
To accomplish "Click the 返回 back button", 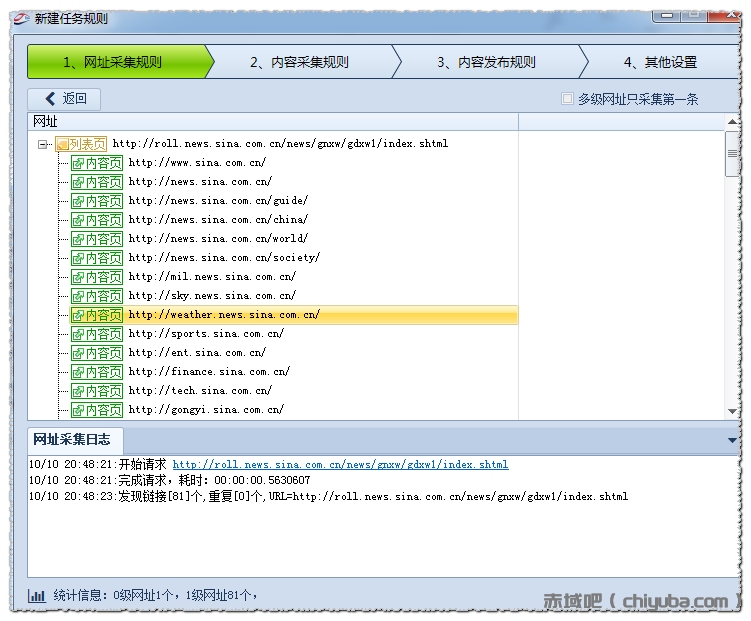I will click(x=64, y=99).
